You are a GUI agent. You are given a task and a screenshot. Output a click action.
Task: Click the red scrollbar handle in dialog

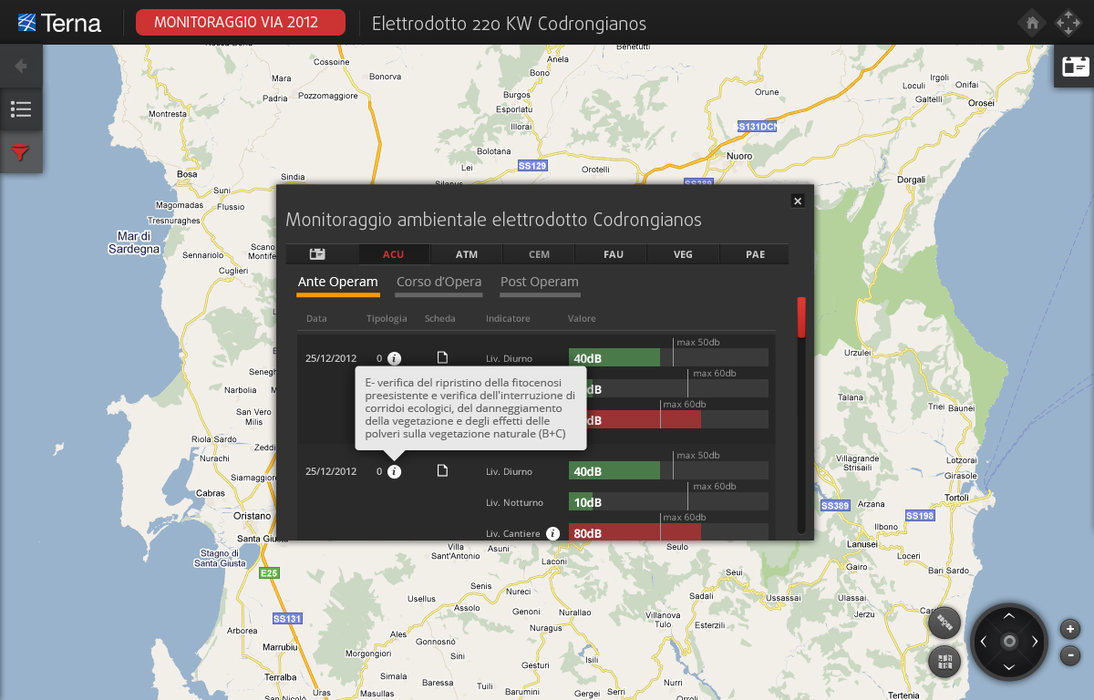click(801, 316)
